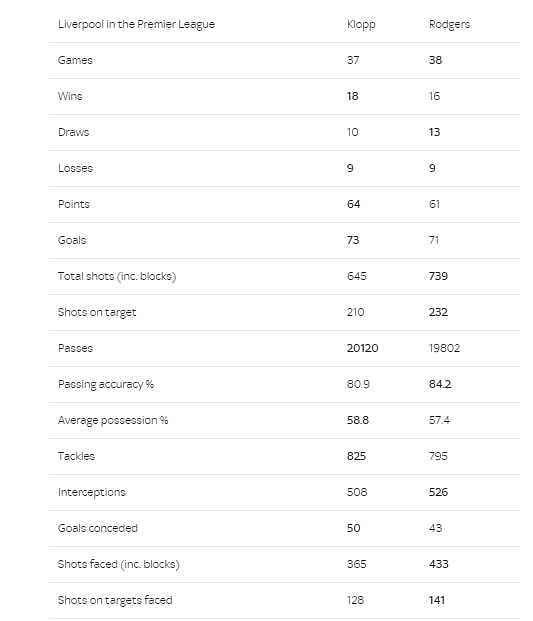Viewport: 533px width, 621px height.
Task: Click Rodgers' passes value 19802
Action: pyautogui.click(x=444, y=348)
